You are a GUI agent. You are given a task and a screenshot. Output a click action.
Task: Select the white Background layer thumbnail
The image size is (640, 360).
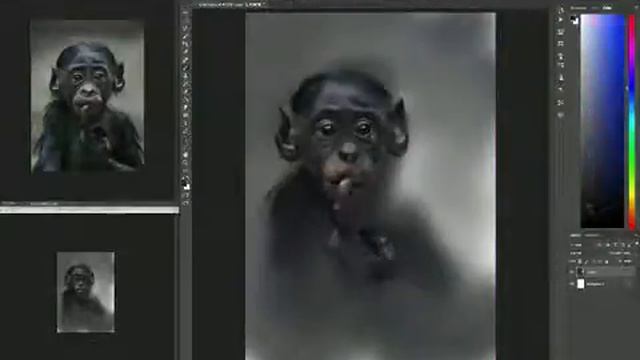(580, 284)
